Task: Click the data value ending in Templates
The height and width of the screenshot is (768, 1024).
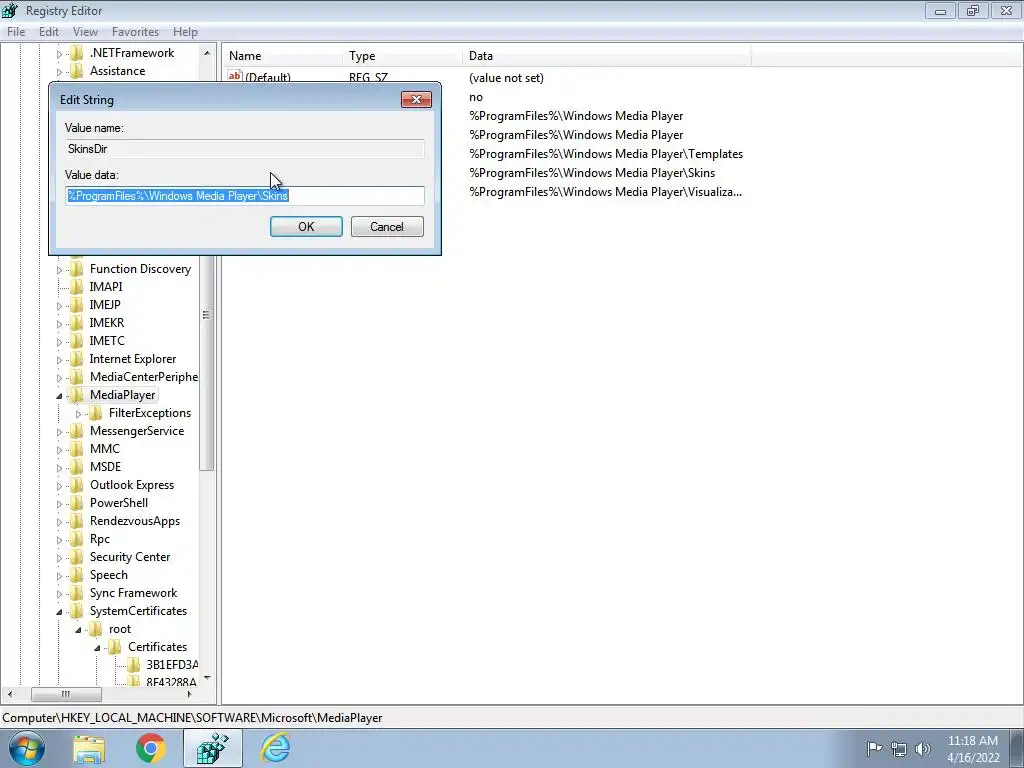Action: [606, 154]
